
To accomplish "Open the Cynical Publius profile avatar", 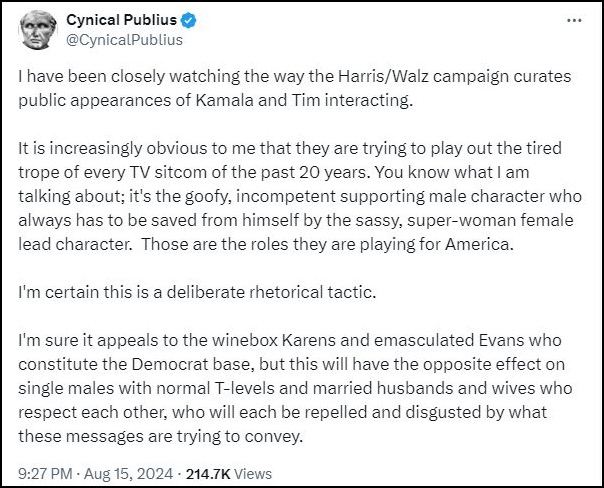I will tap(38, 30).
